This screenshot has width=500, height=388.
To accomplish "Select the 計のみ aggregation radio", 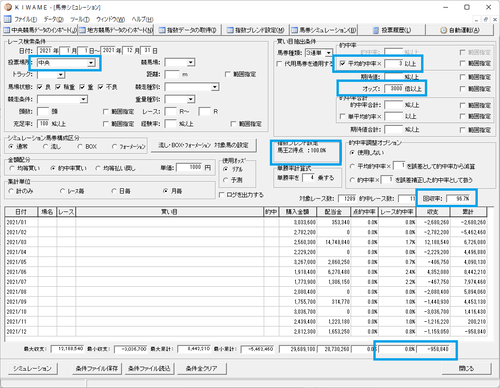I will (x=11, y=191).
